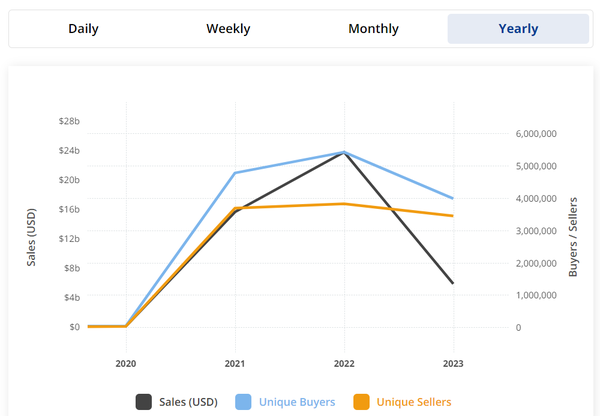The height and width of the screenshot is (416, 600).
Task: Click the 2020 x-axis label
Action: click(x=126, y=363)
